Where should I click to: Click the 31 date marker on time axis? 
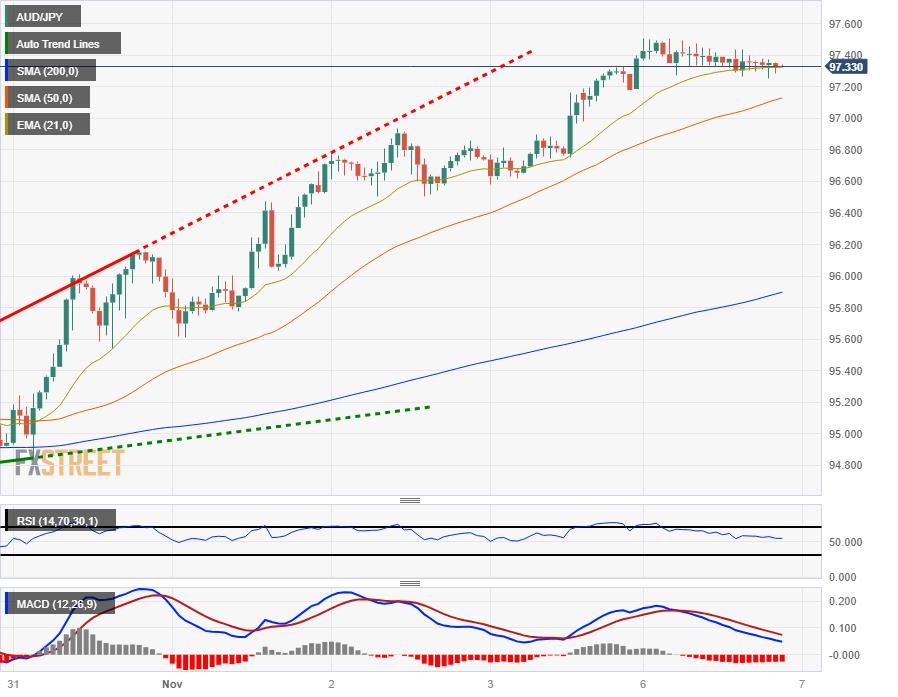(x=13, y=684)
